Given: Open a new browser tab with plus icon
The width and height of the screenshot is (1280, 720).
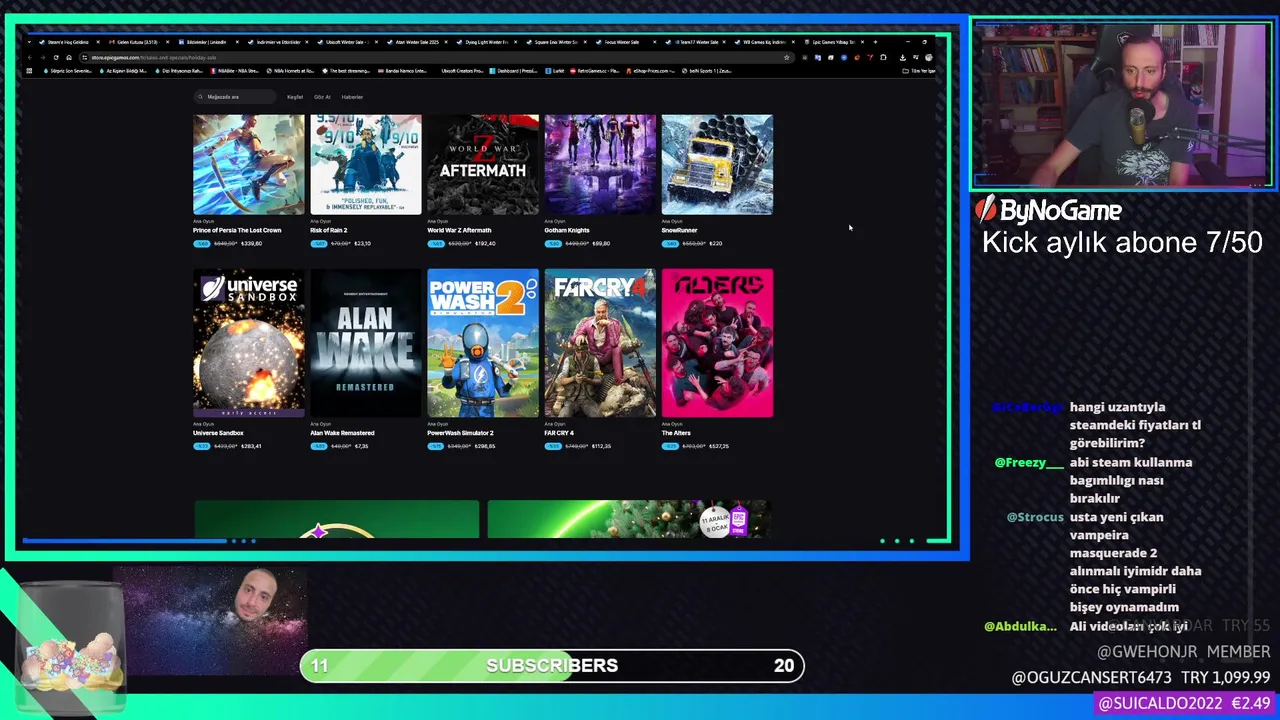Looking at the screenshot, I should coord(875,42).
